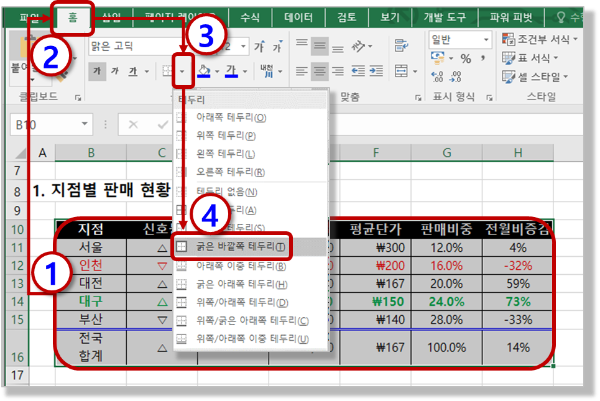Click the fill color paint bucket icon

point(204,71)
